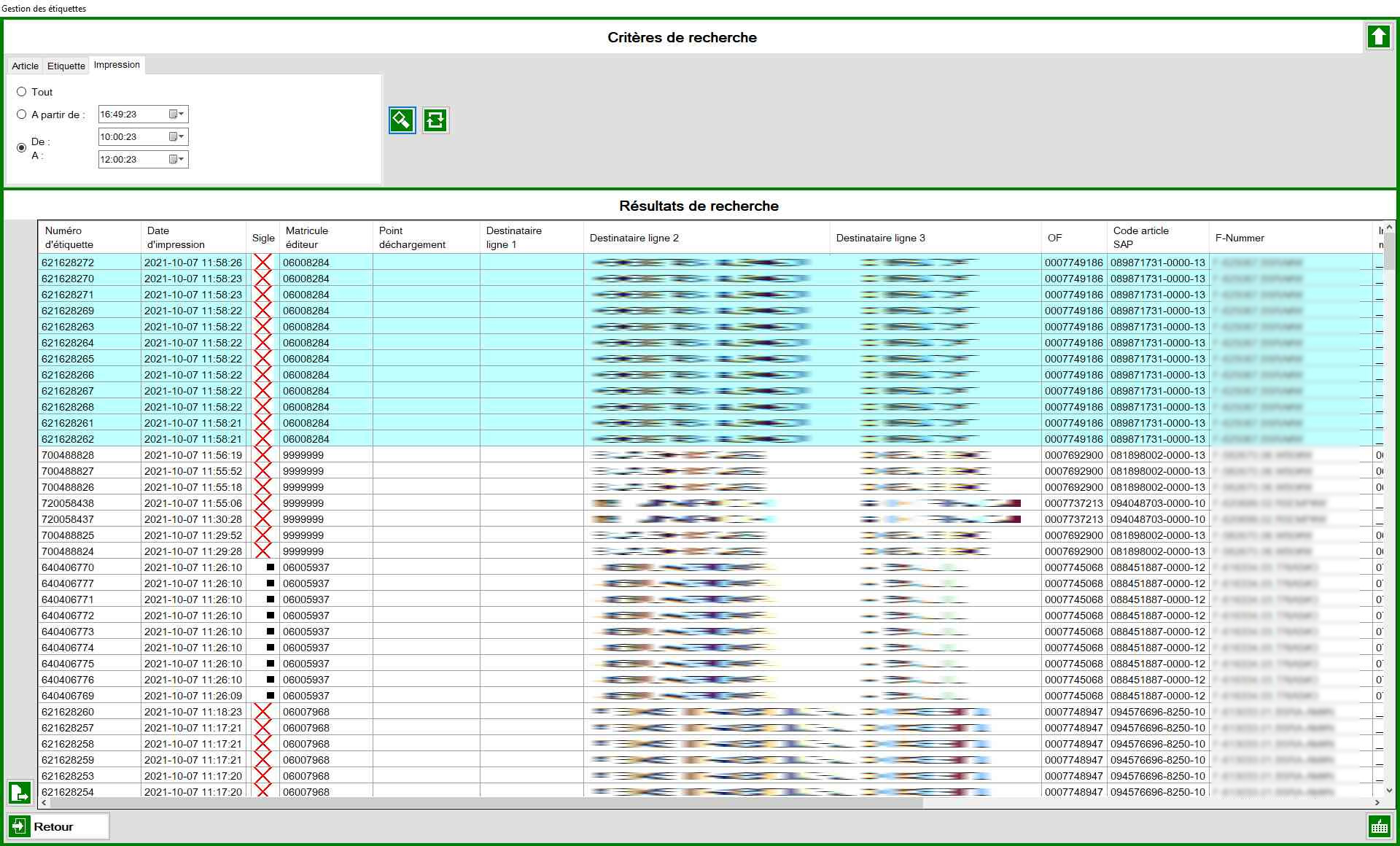Click black square sigle of label 640406770
The image size is (1400, 846).
click(x=271, y=567)
